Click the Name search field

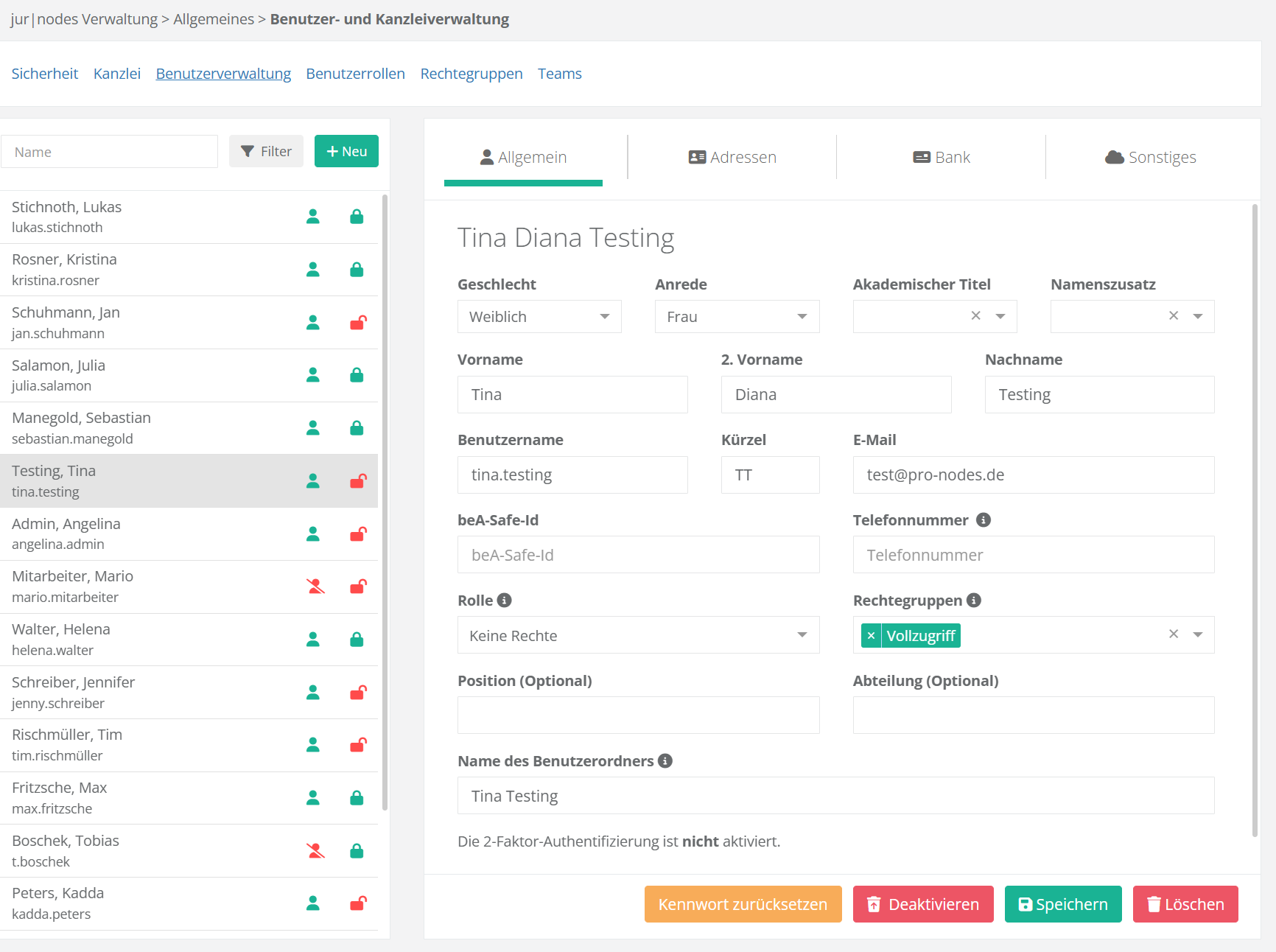point(110,152)
